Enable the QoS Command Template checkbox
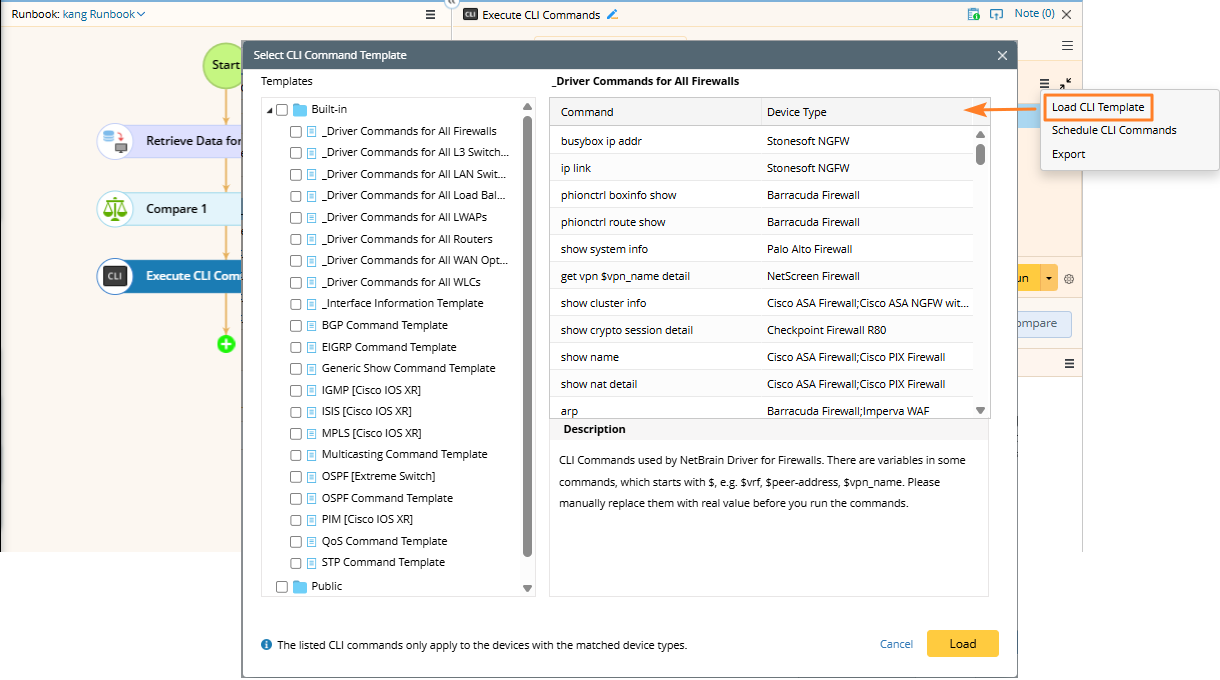 click(x=296, y=542)
